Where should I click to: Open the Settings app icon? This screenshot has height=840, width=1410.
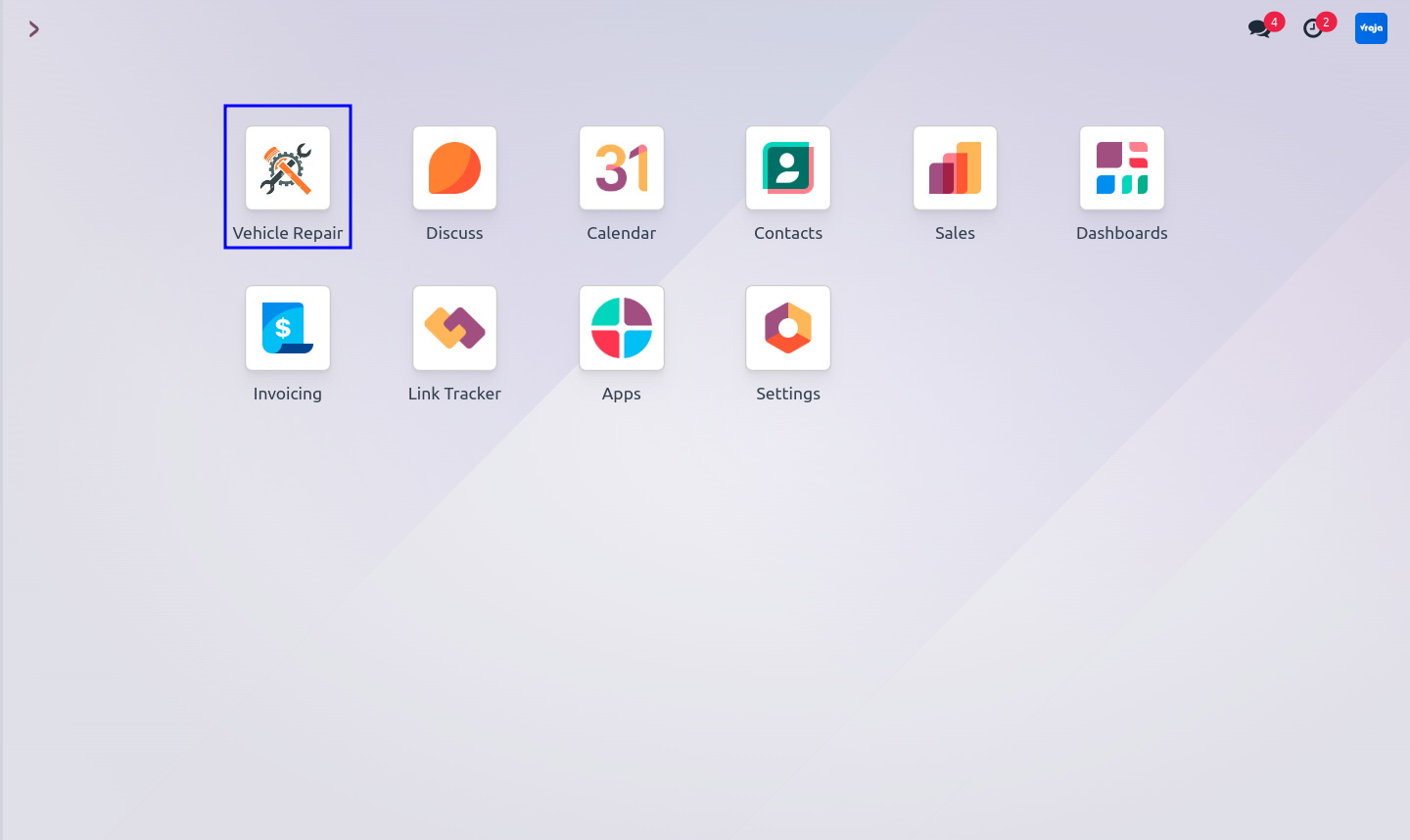click(x=788, y=328)
